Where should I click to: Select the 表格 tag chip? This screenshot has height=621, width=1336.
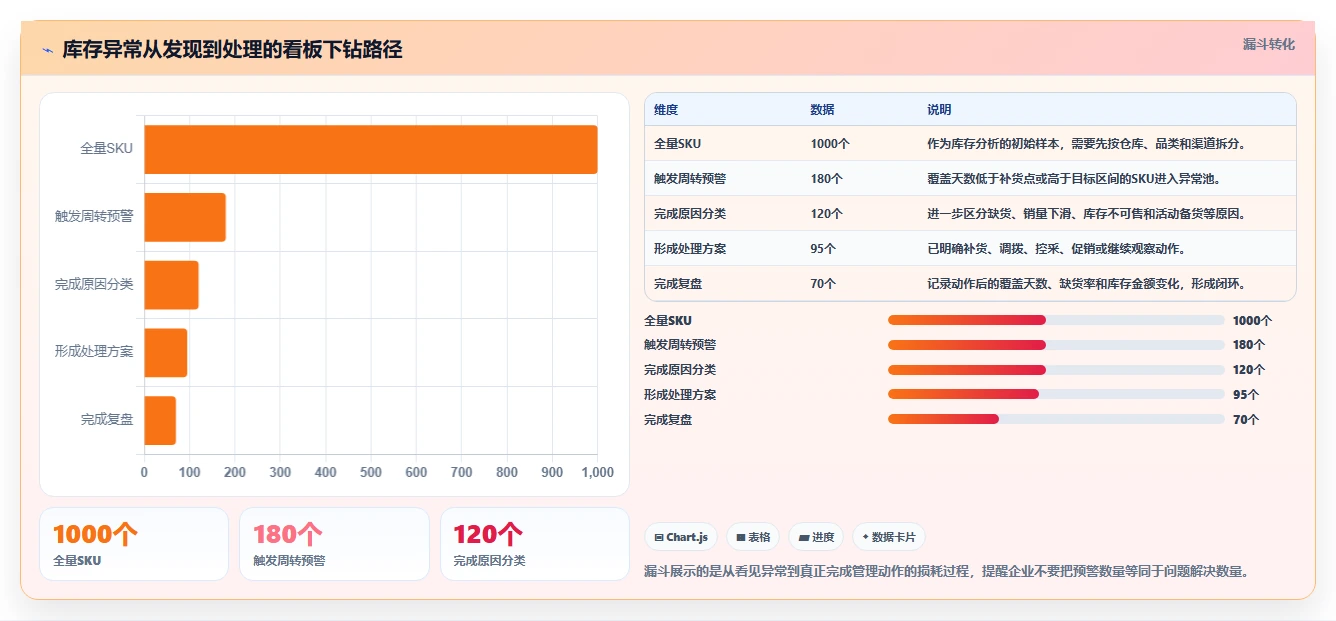pos(753,537)
